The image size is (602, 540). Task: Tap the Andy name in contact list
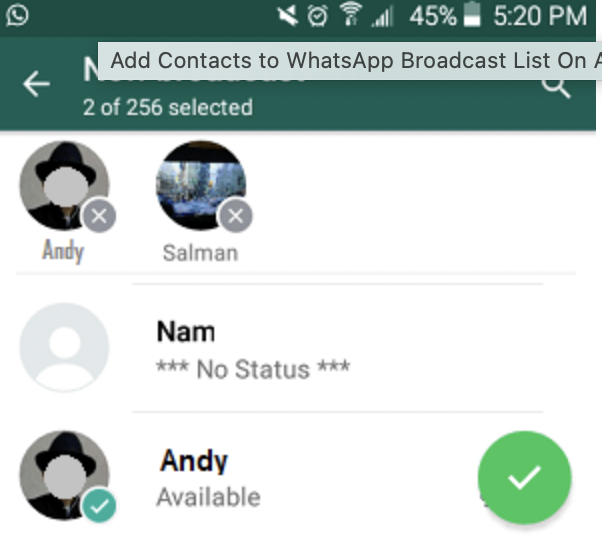[x=194, y=461]
